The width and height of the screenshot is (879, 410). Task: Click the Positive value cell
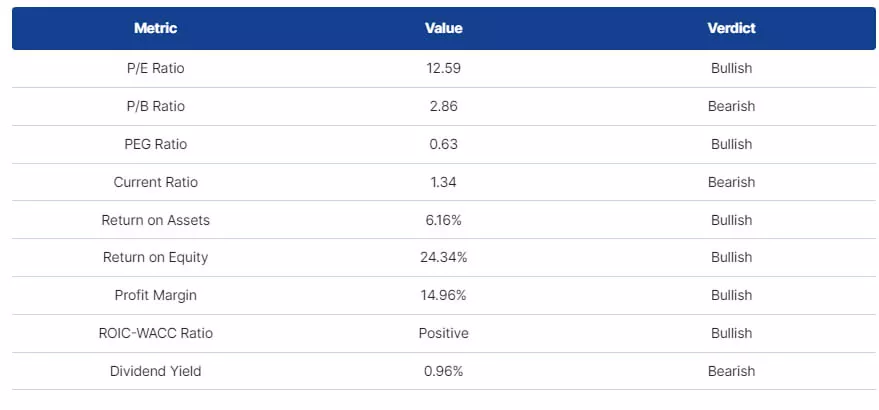pyautogui.click(x=443, y=333)
